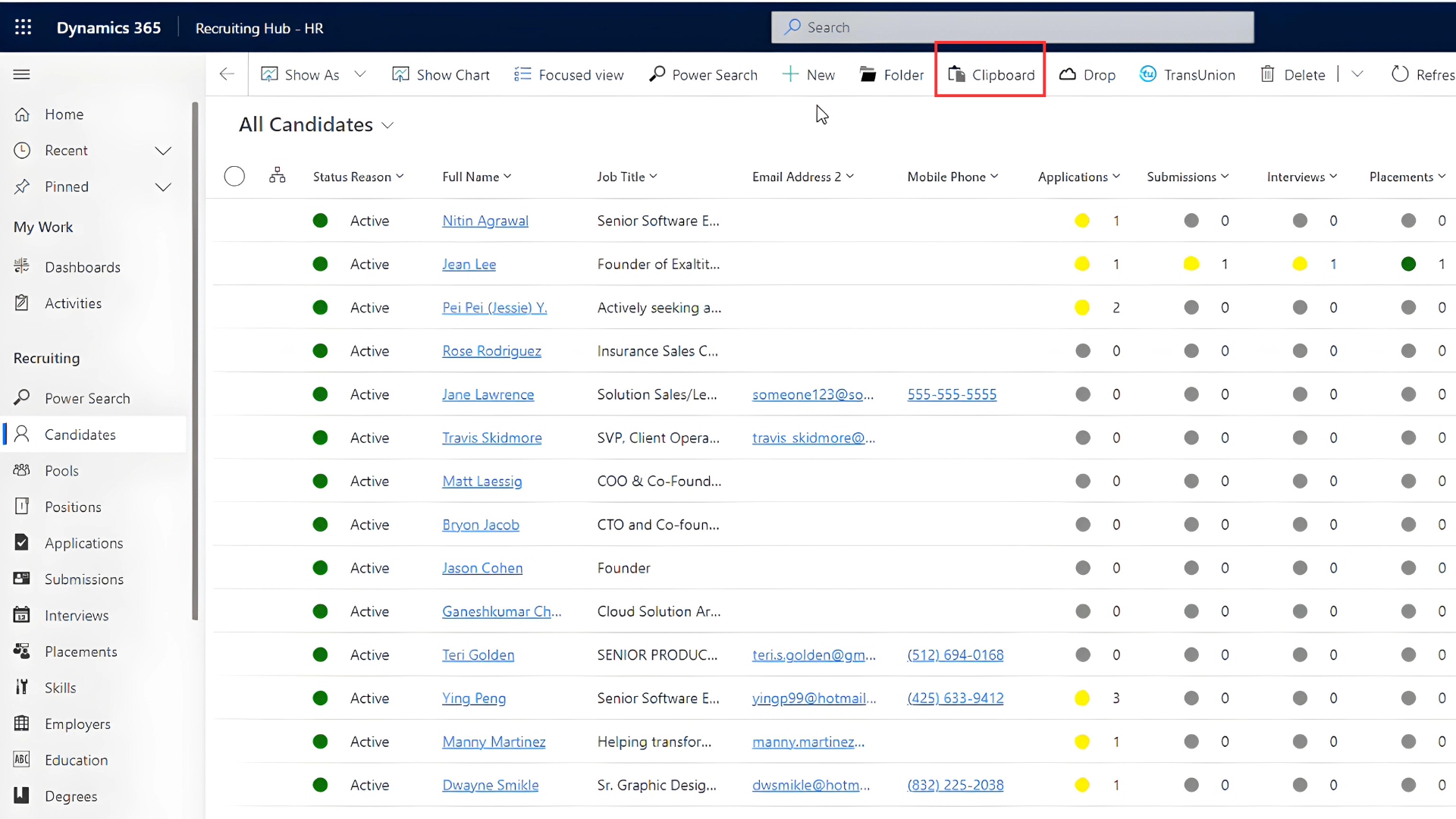Click Teri Golden's email link
Viewport: 1456px width, 819px height.
(814, 654)
